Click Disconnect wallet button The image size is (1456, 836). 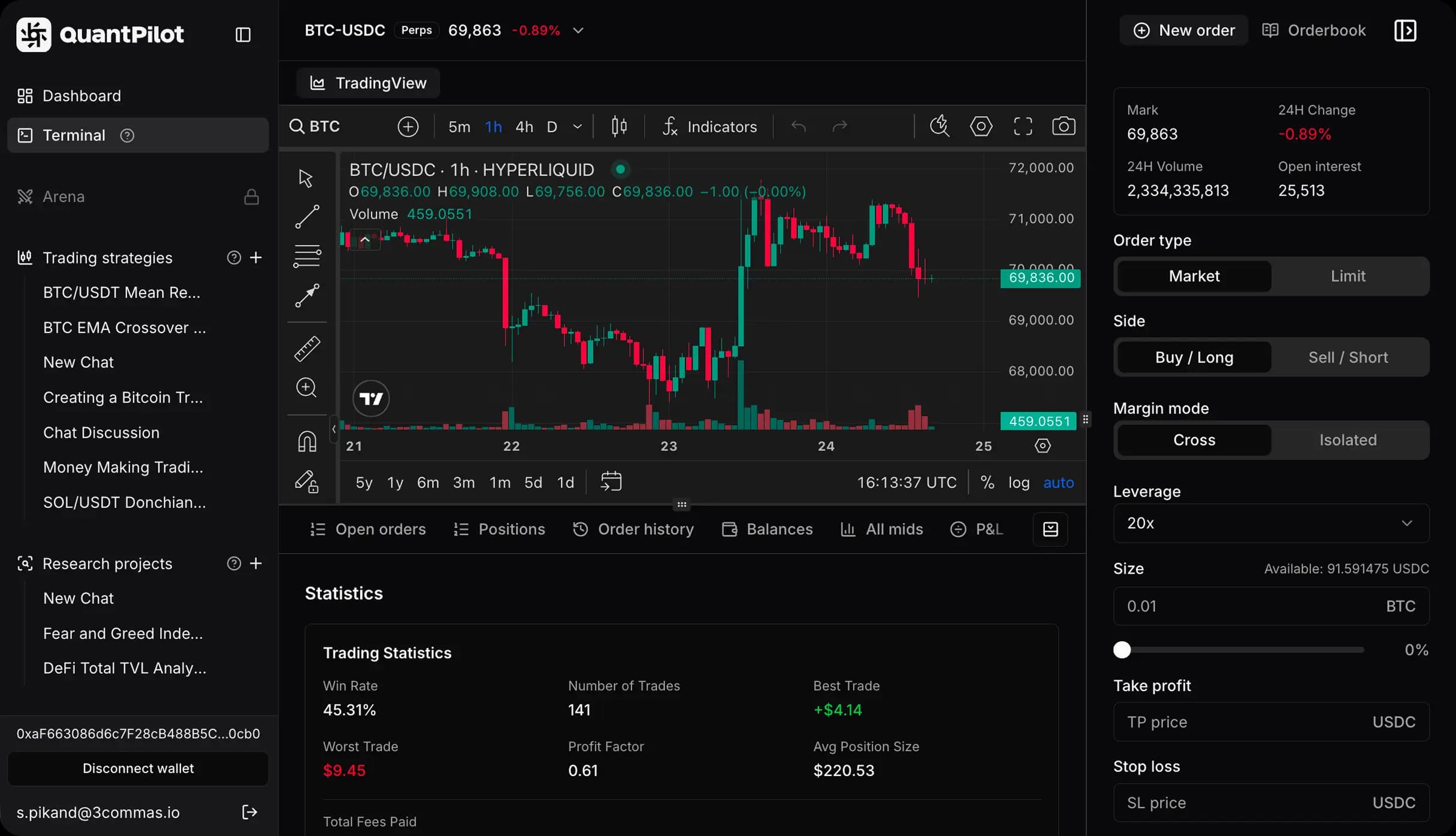[138, 768]
